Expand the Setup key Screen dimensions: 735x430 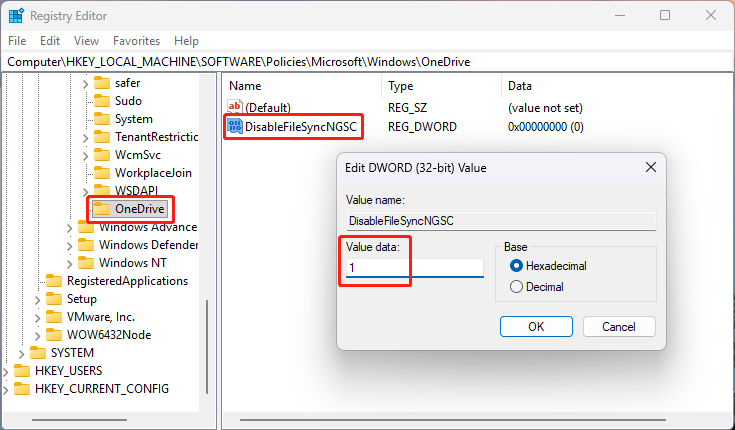38,299
